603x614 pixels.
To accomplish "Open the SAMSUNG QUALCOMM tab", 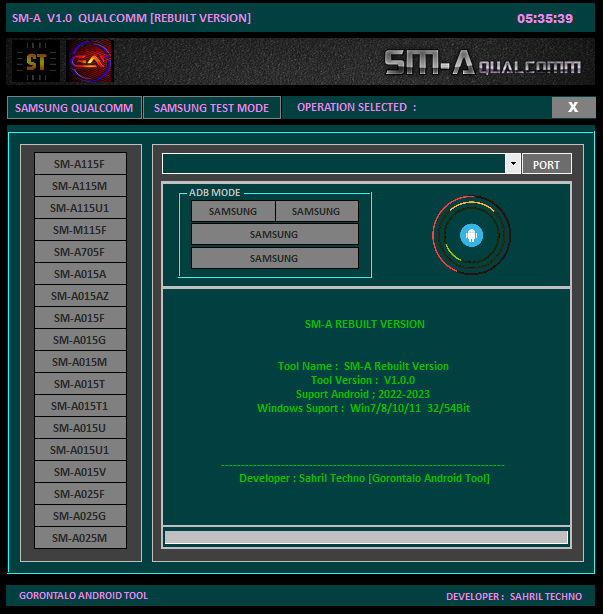I will click(74, 108).
